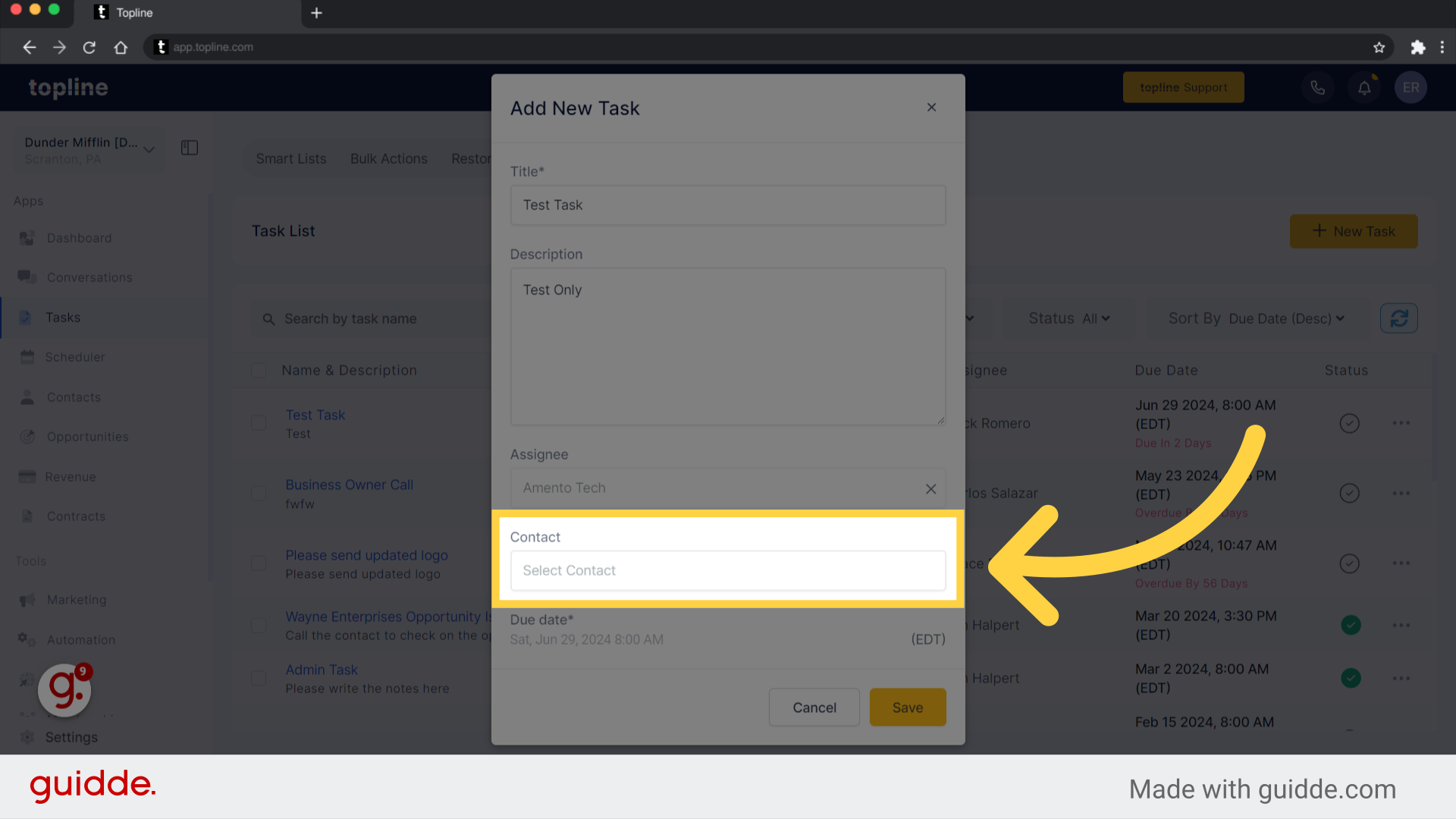This screenshot has height=819, width=1456.
Task: Open the options menu for the May 23 task
Action: tap(1401, 493)
